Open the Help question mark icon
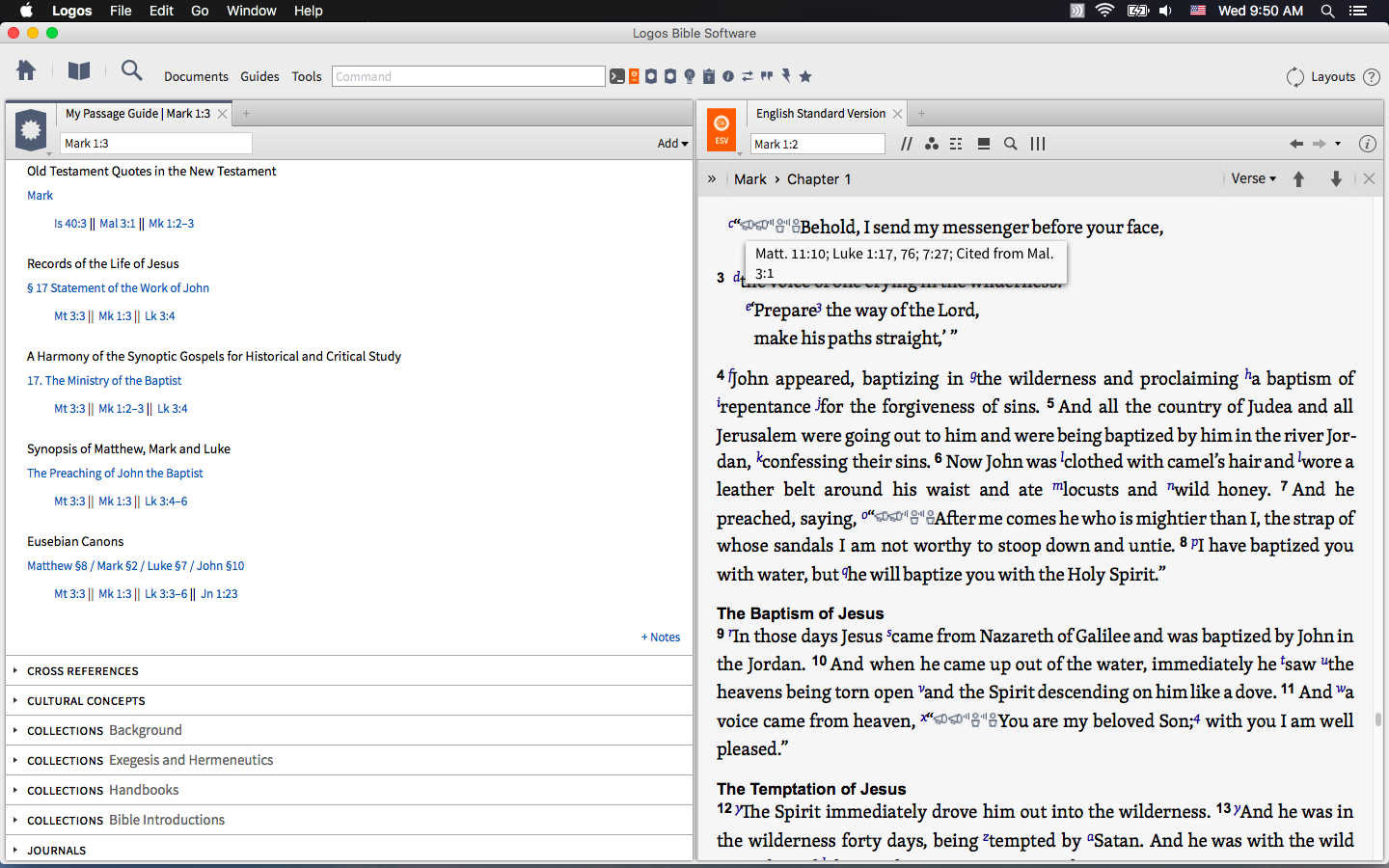Screen dimensions: 1389x868 (x=1372, y=76)
